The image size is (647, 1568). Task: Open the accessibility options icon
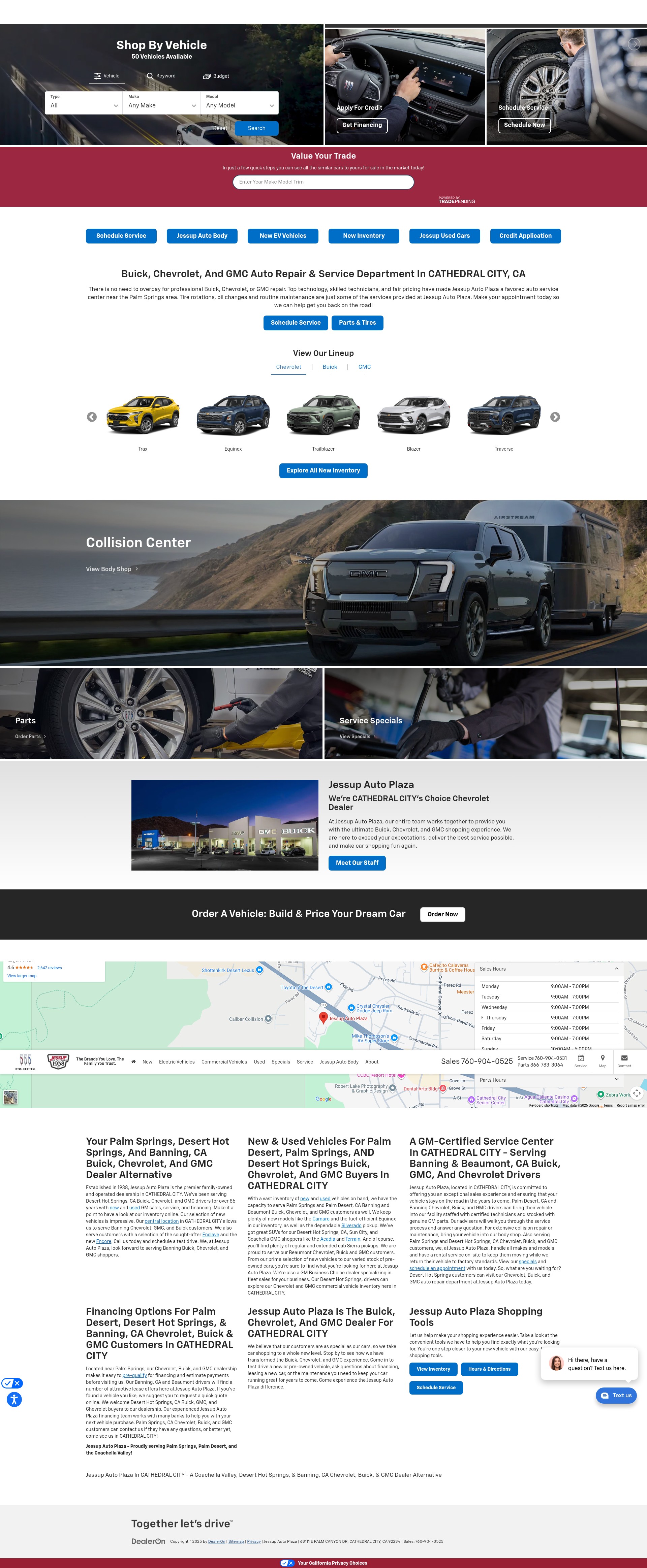pos(14,1399)
